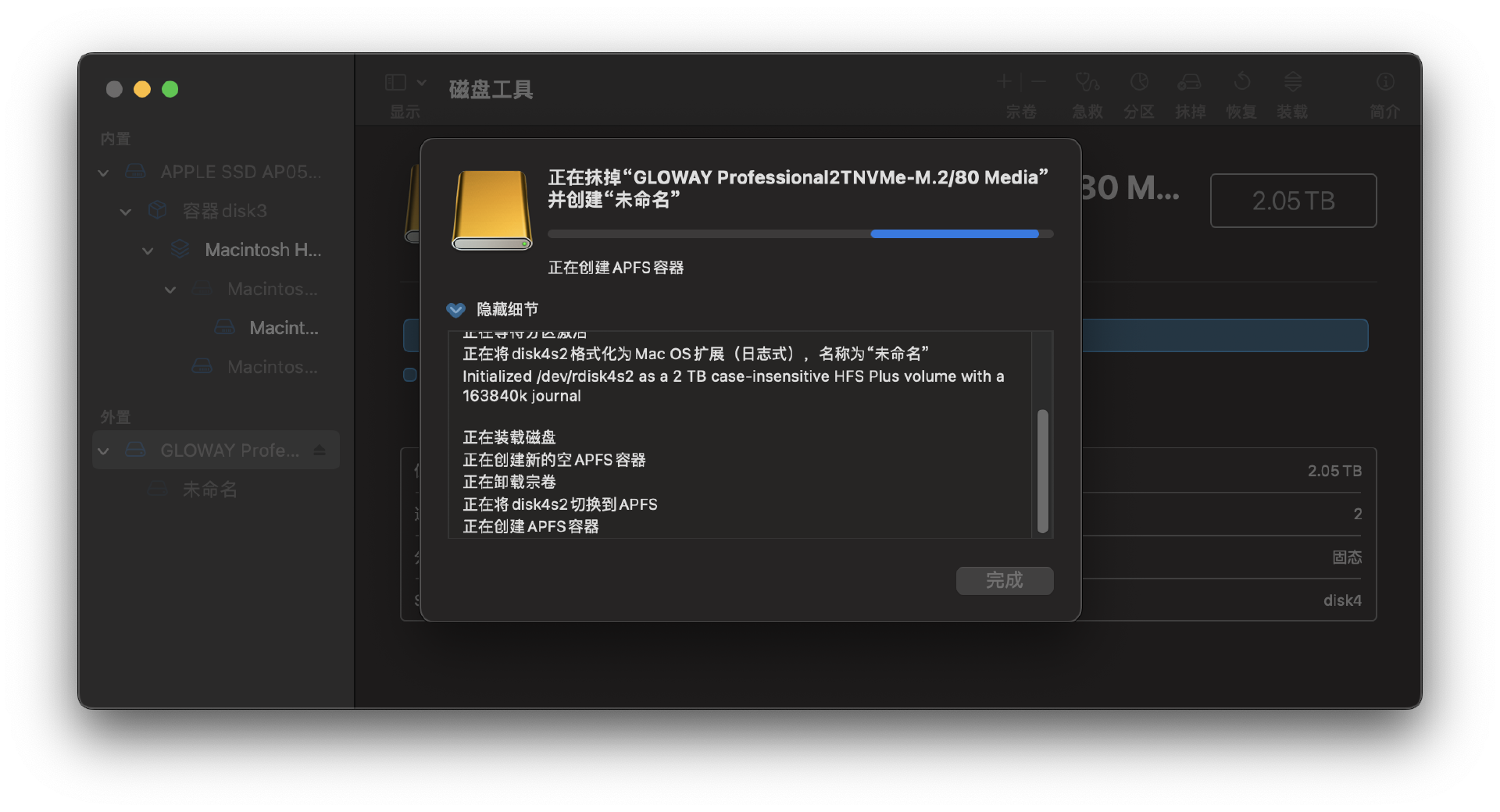Click log line 正在创建新的空 APFS 容器
Viewport: 1500px width, 812px height.
(554, 460)
